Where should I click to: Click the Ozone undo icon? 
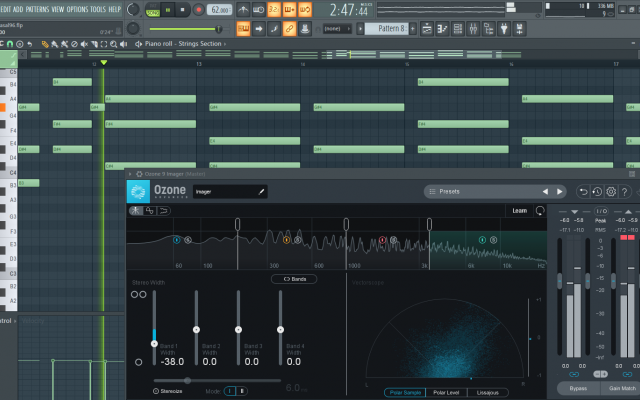(x=583, y=191)
